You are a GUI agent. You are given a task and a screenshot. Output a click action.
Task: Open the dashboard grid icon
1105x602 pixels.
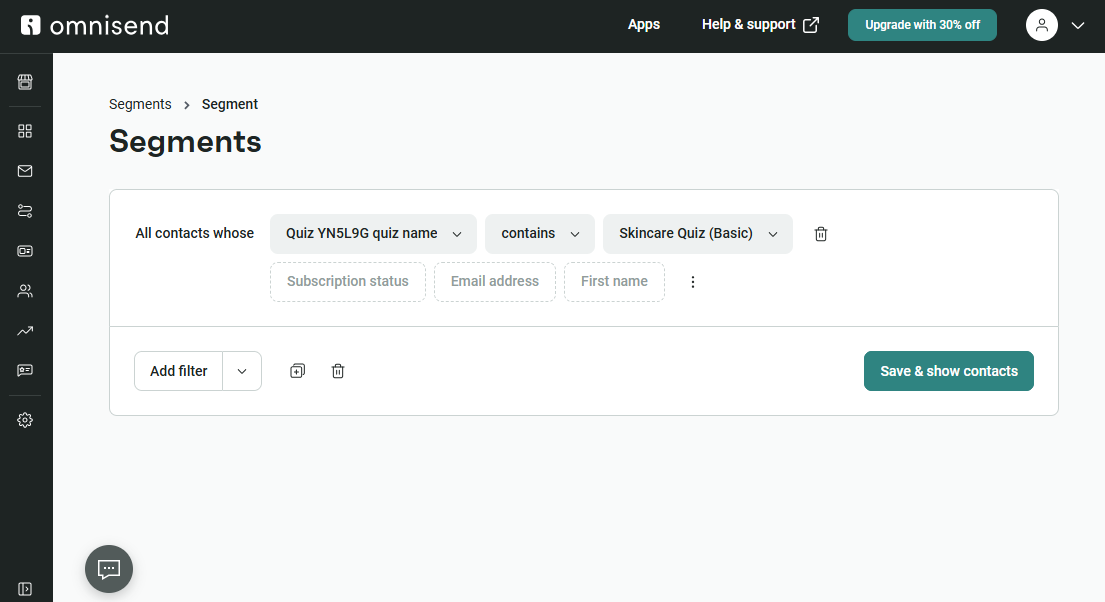point(25,131)
